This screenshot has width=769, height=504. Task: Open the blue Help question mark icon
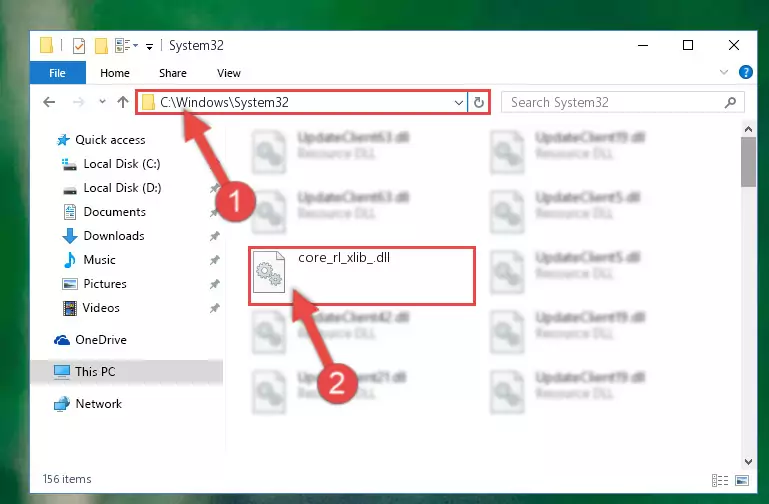tap(745, 73)
